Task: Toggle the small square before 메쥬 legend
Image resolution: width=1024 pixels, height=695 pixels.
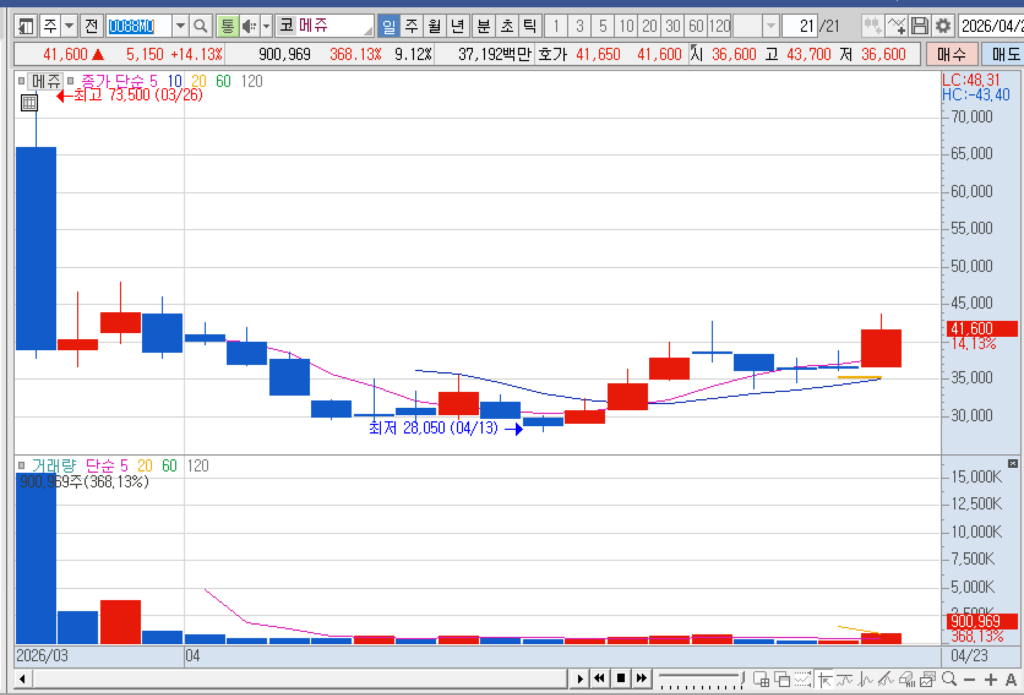Action: pos(21,81)
